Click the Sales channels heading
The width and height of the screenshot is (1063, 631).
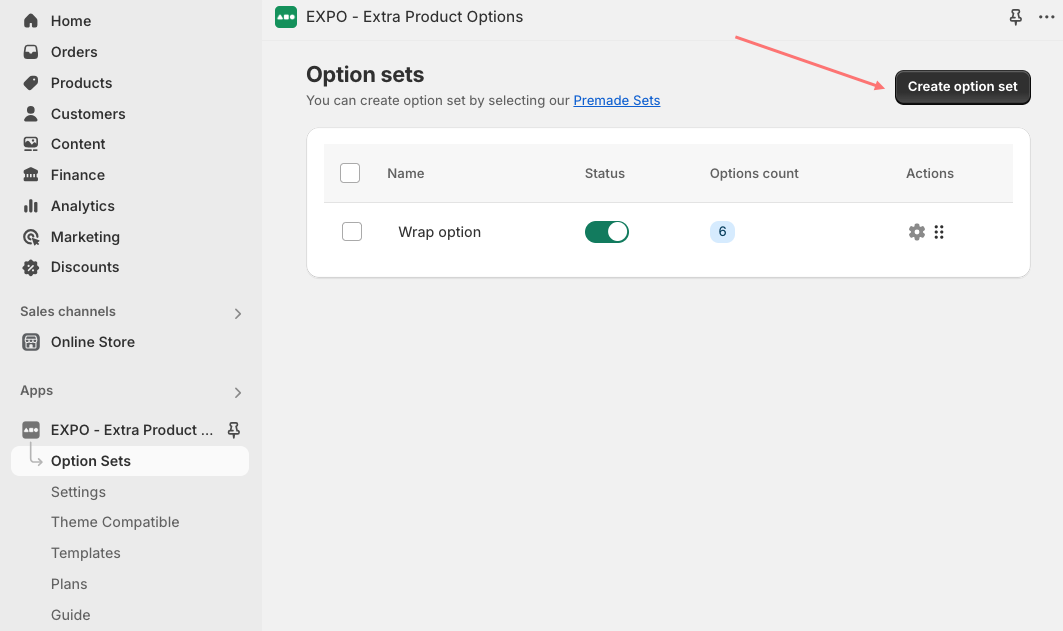pos(68,312)
